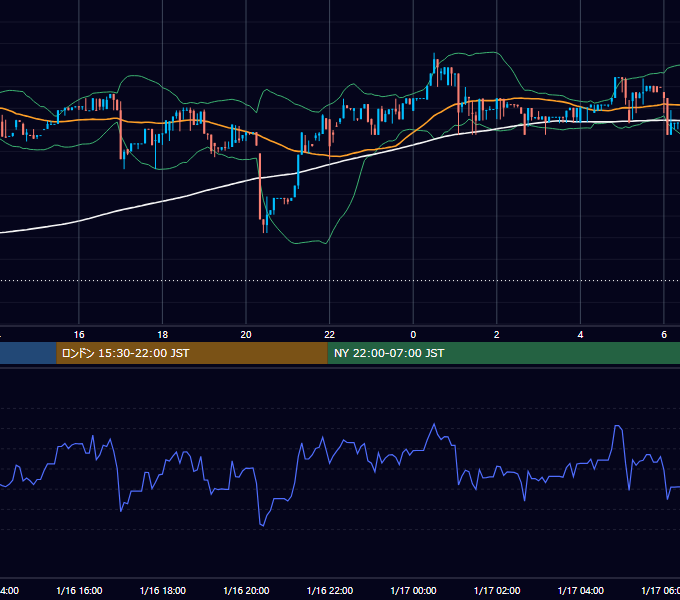Viewport: 680px width, 600px height.
Task: Click the blue session bar before ロンドン
Action: [28, 353]
